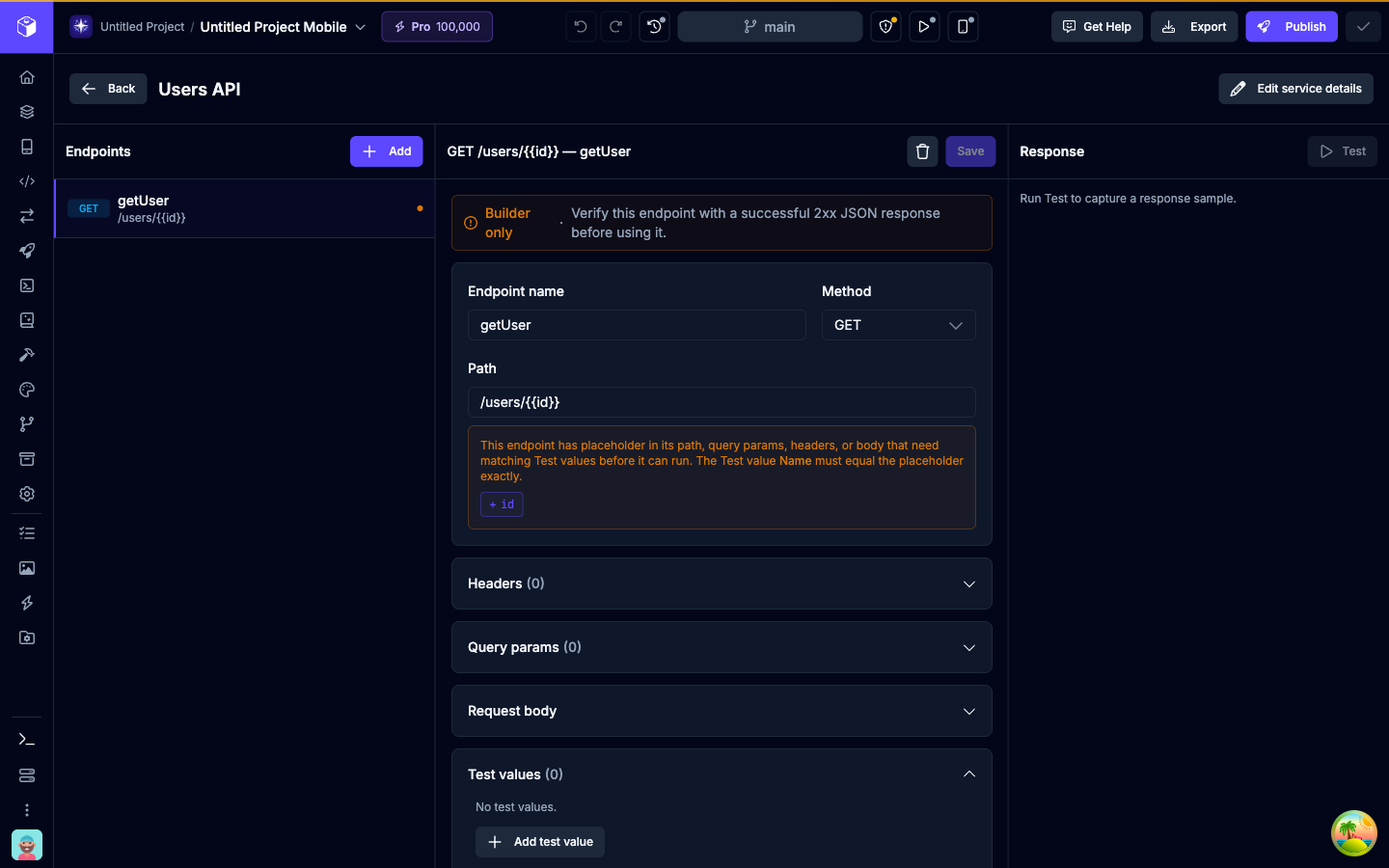The height and width of the screenshot is (868, 1389).
Task: Click Edit service details button
Action: (x=1295, y=89)
